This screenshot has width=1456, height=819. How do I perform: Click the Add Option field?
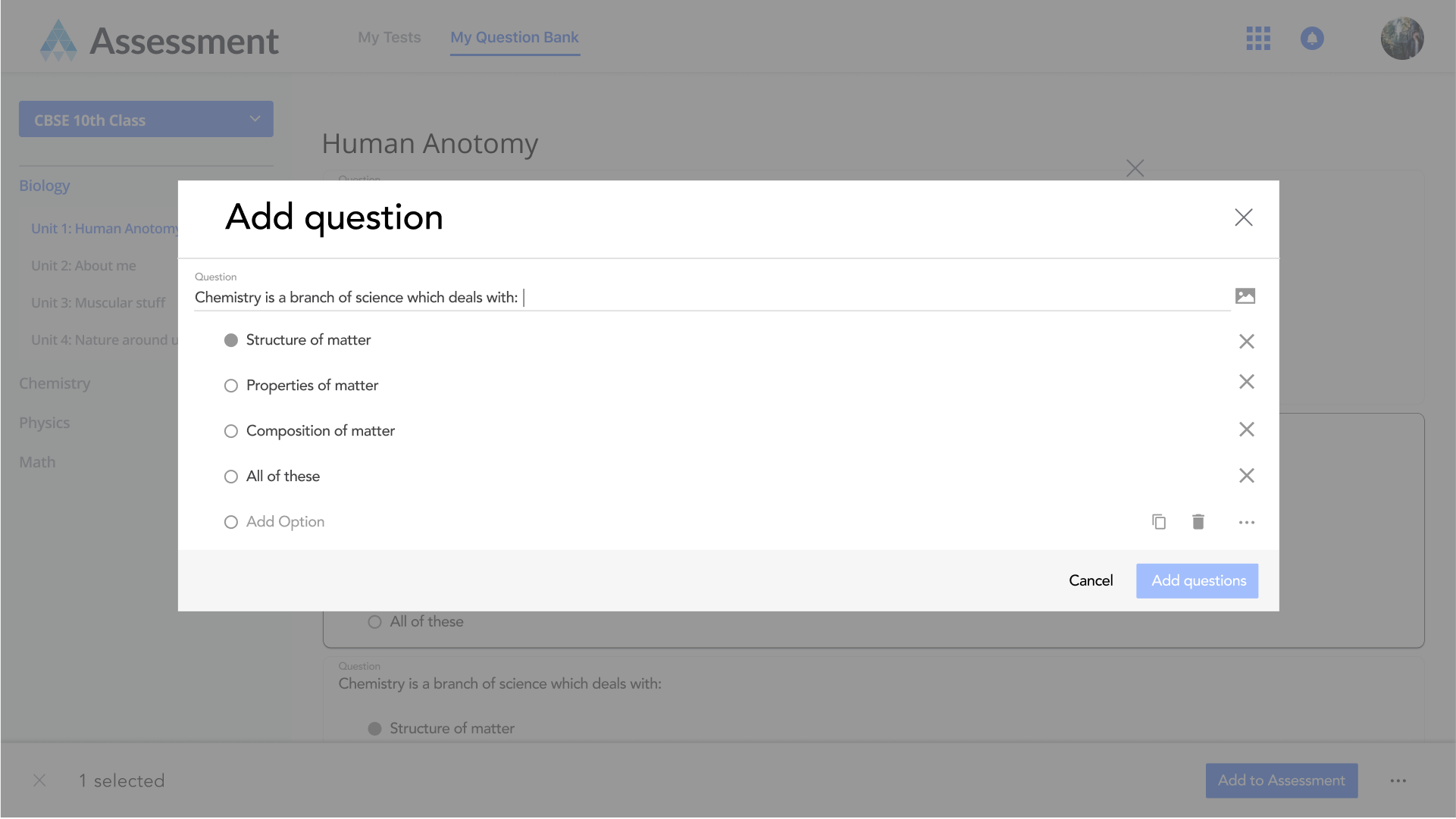pyautogui.click(x=285, y=521)
